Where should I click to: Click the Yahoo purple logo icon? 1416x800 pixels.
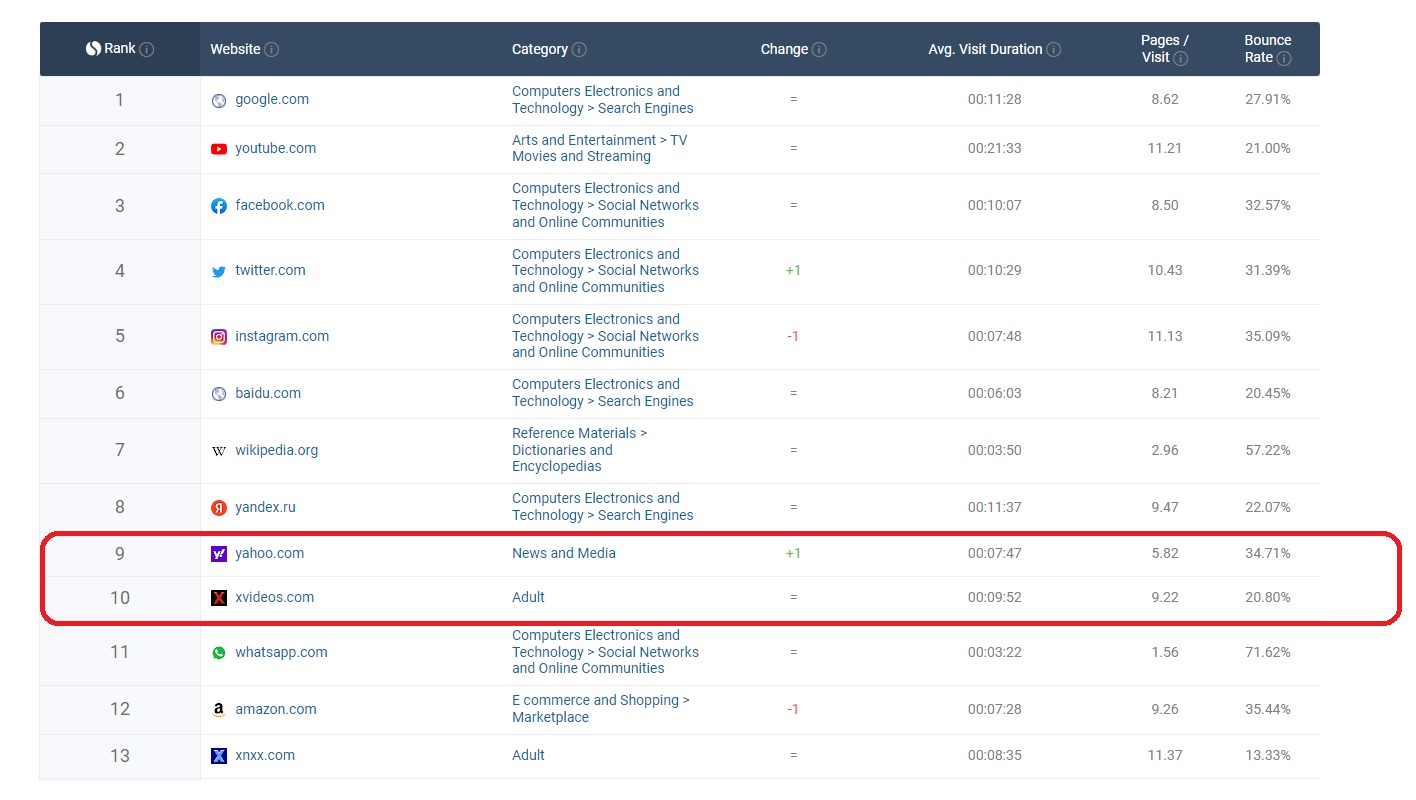[219, 554]
